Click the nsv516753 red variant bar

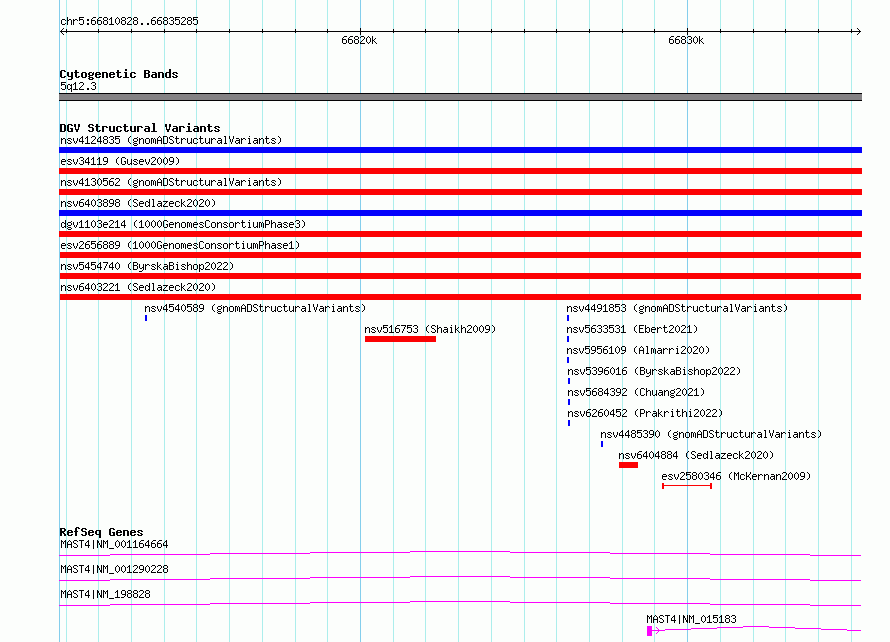pyautogui.click(x=400, y=339)
